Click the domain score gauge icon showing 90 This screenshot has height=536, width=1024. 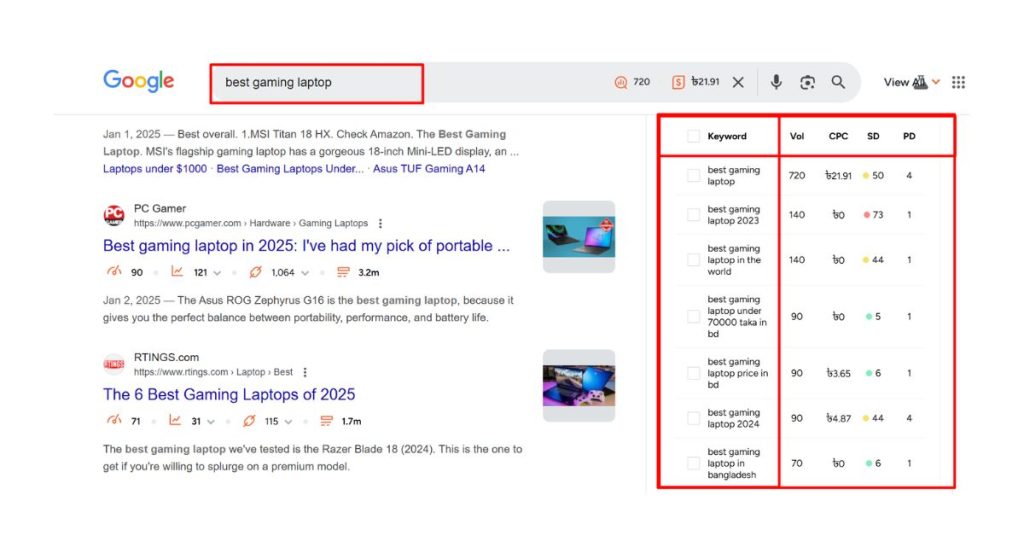(114, 272)
